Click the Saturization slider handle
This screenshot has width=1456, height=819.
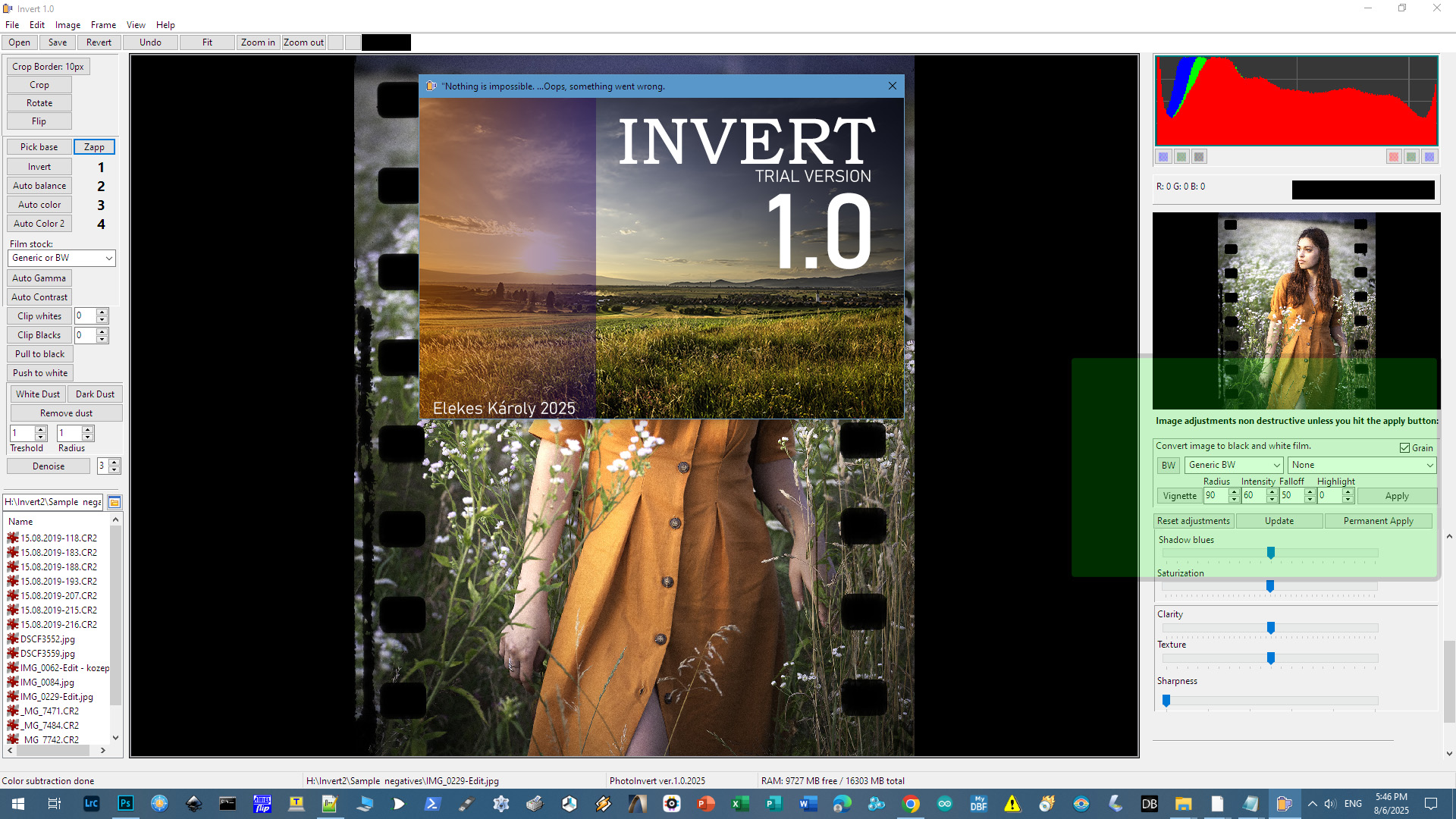(1270, 586)
